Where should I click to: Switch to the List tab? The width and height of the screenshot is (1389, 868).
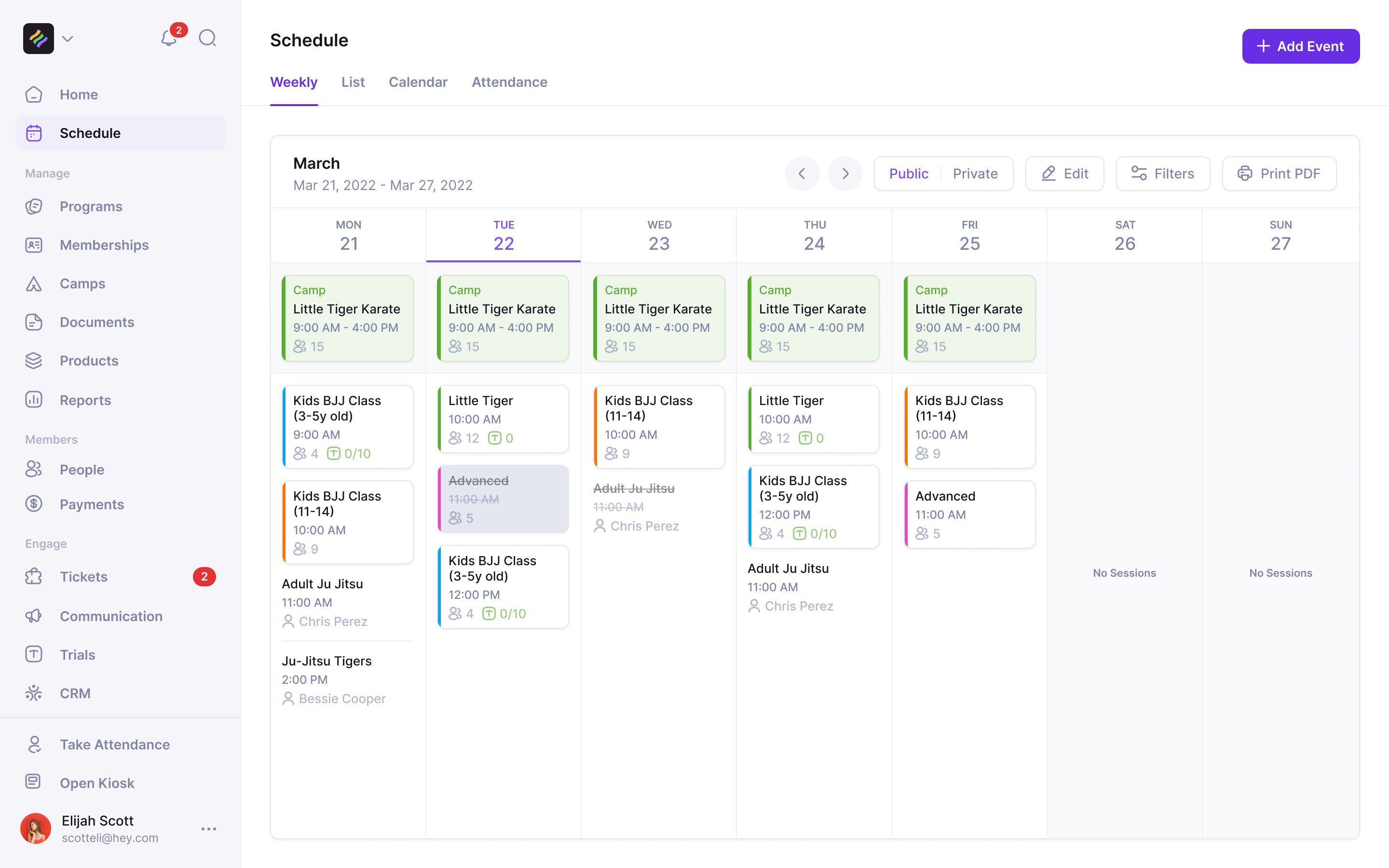[x=353, y=82]
